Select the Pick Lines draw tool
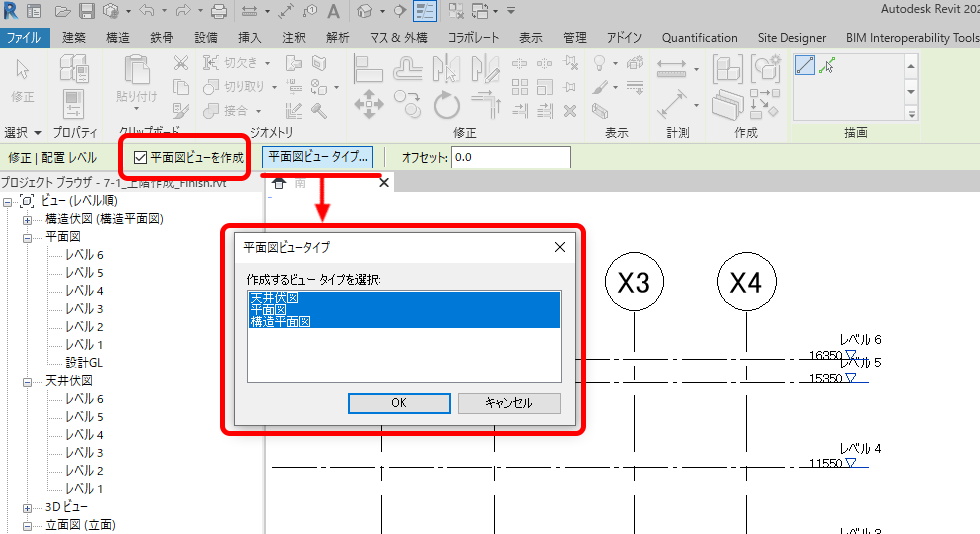The width and height of the screenshot is (980, 534). click(x=827, y=64)
